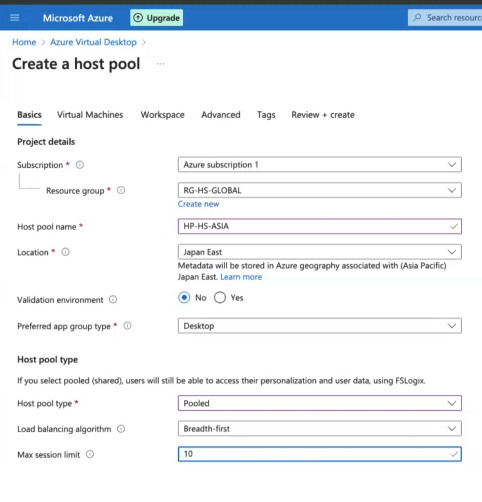Click the Create a host pool title

76,64
